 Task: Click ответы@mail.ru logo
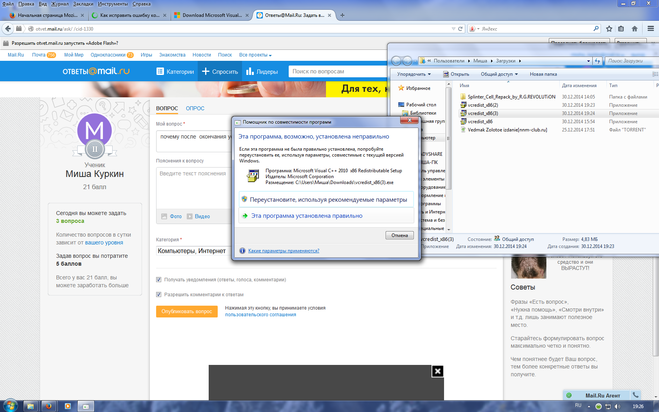tap(96, 71)
